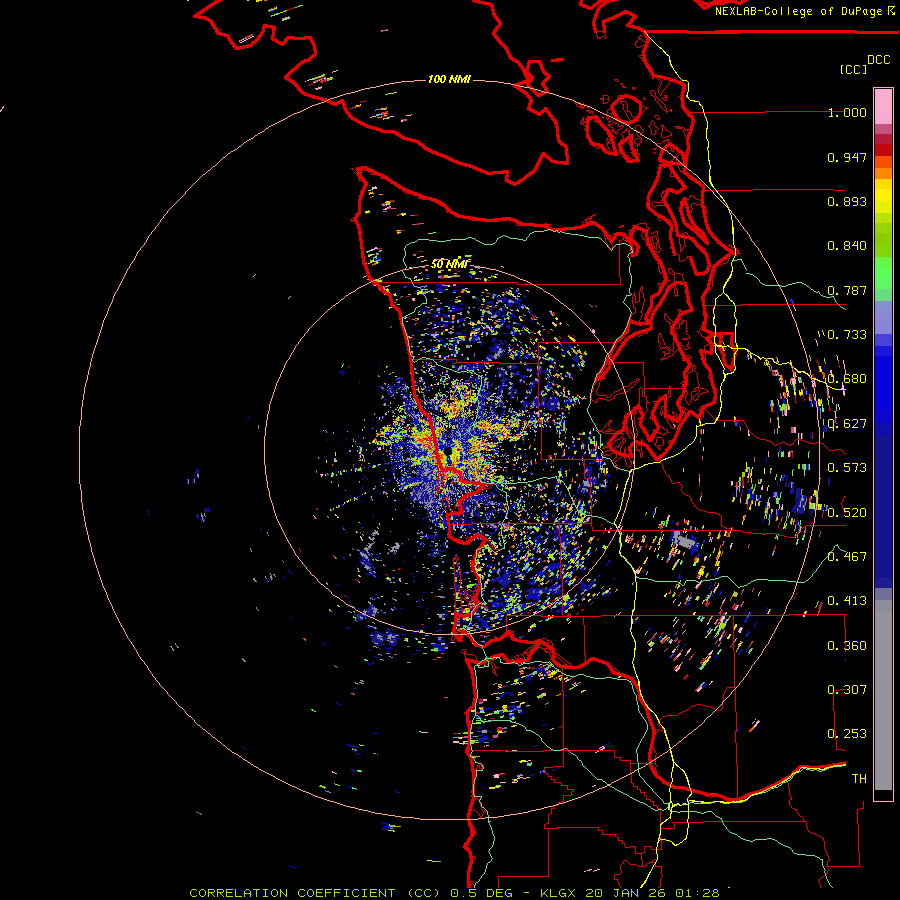Click the 0.307 scale value
The width and height of the screenshot is (900, 900).
847,690
